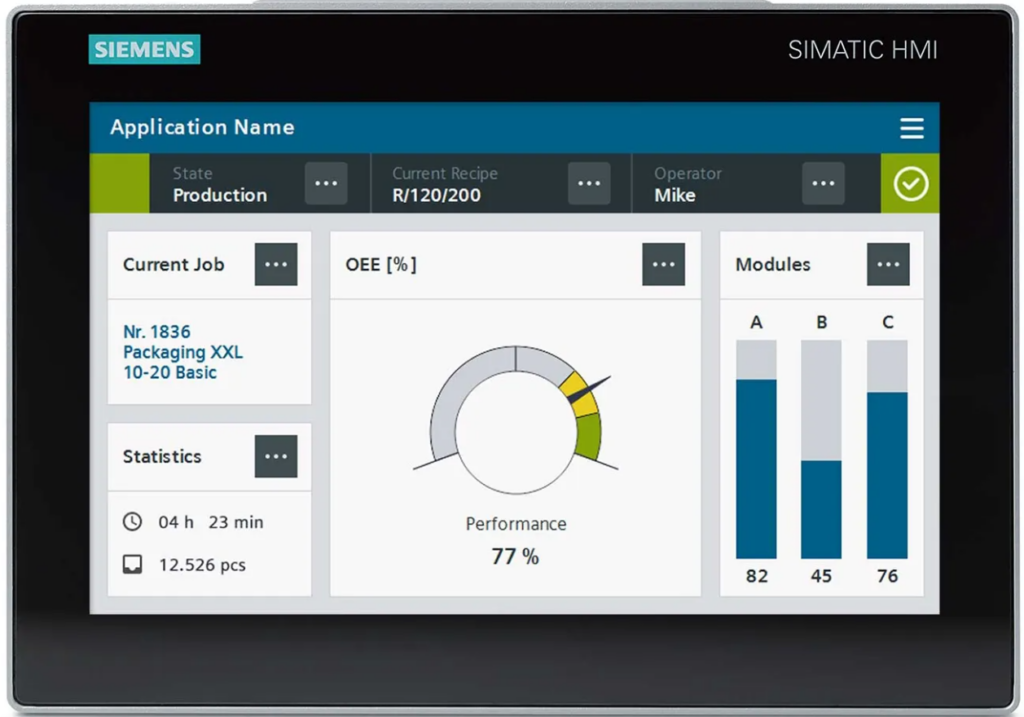Select the Production state entry
Image resolution: width=1024 pixels, height=717 pixels.
point(221,195)
